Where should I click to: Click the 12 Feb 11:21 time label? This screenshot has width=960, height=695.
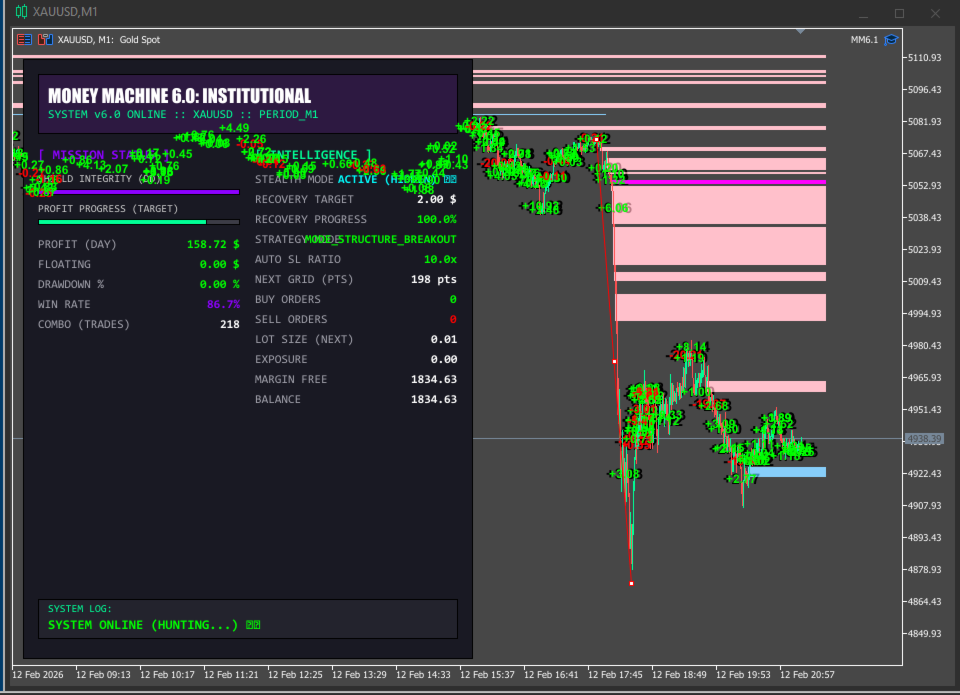click(x=231, y=675)
